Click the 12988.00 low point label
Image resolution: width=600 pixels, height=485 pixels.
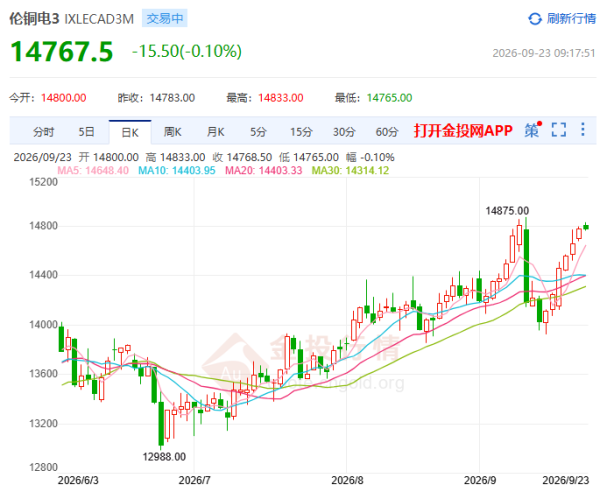pyautogui.click(x=164, y=457)
